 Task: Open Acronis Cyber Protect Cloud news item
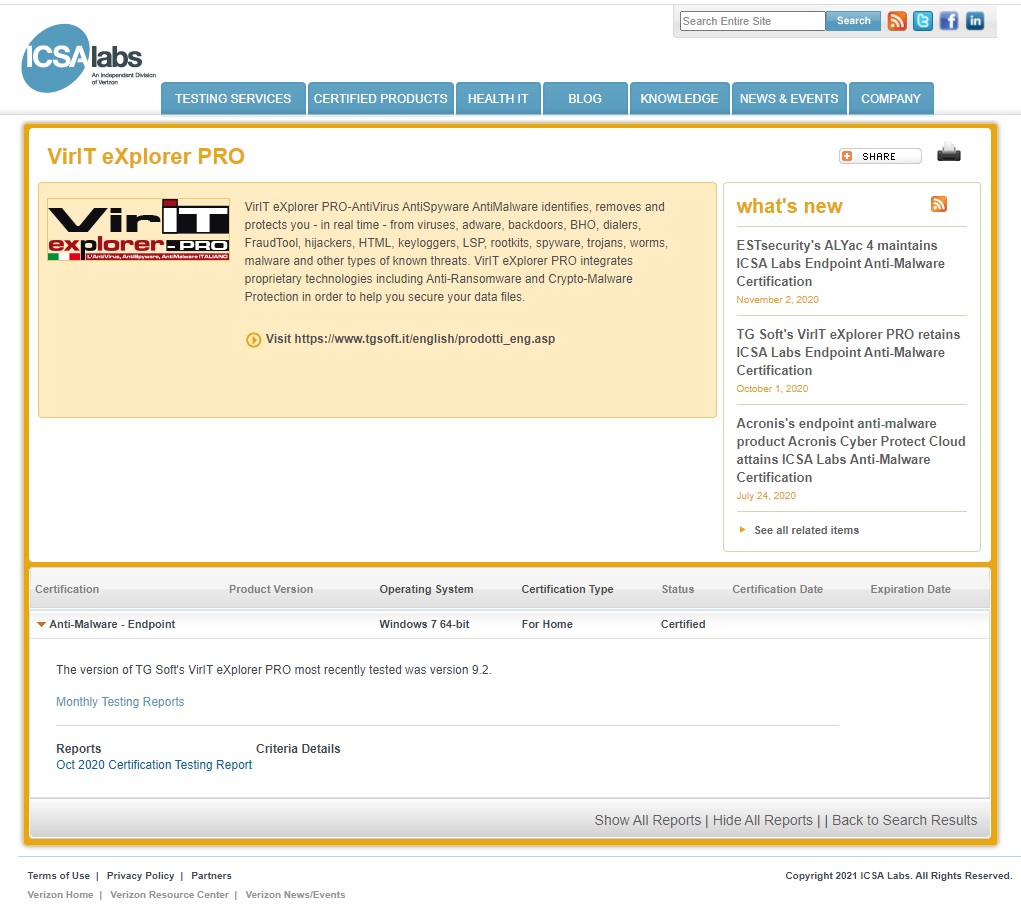pyautogui.click(x=850, y=450)
